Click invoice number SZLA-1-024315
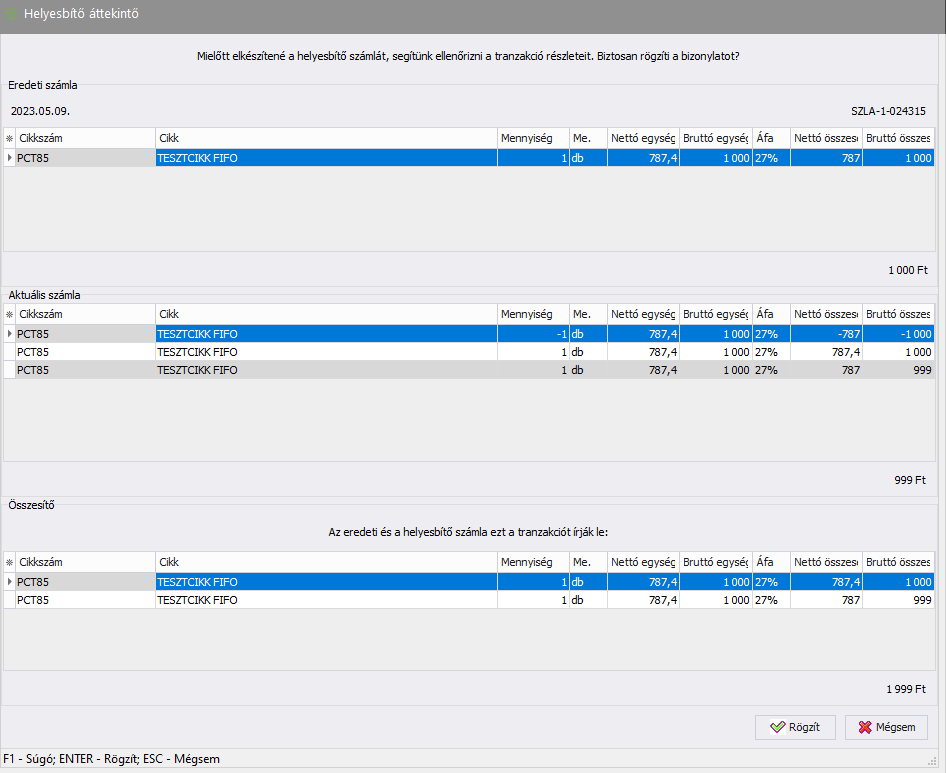946x773 pixels. tap(886, 111)
